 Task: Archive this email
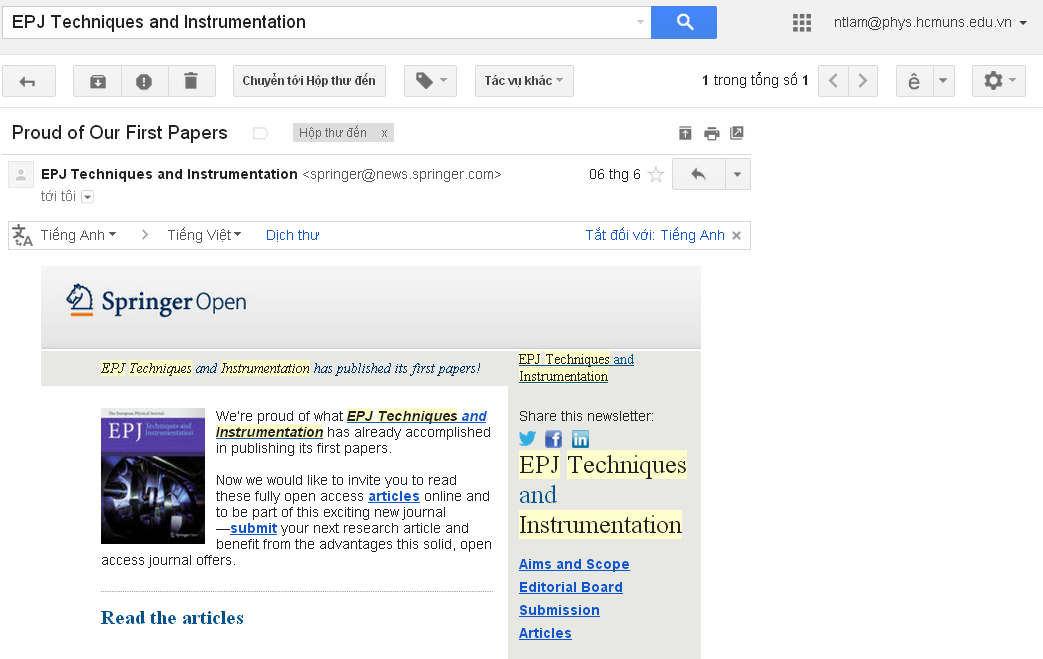(98, 81)
